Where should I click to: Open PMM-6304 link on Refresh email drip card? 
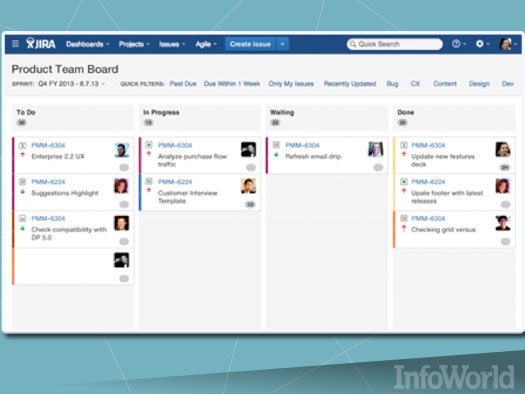click(x=302, y=145)
